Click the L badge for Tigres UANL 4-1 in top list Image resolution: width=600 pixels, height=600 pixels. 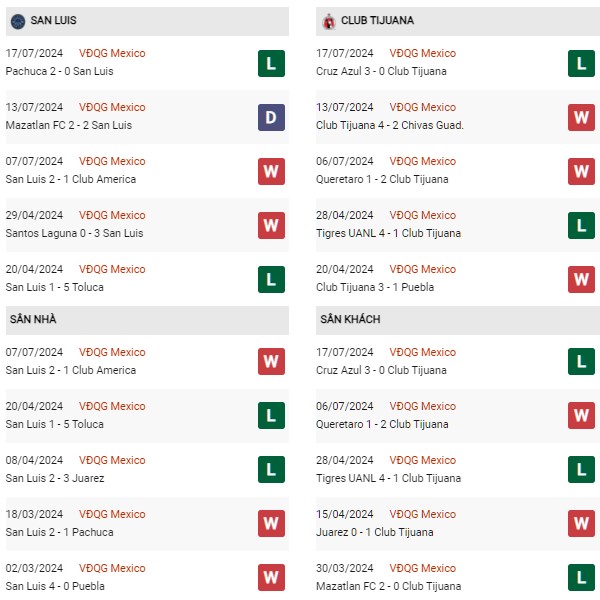click(x=581, y=225)
